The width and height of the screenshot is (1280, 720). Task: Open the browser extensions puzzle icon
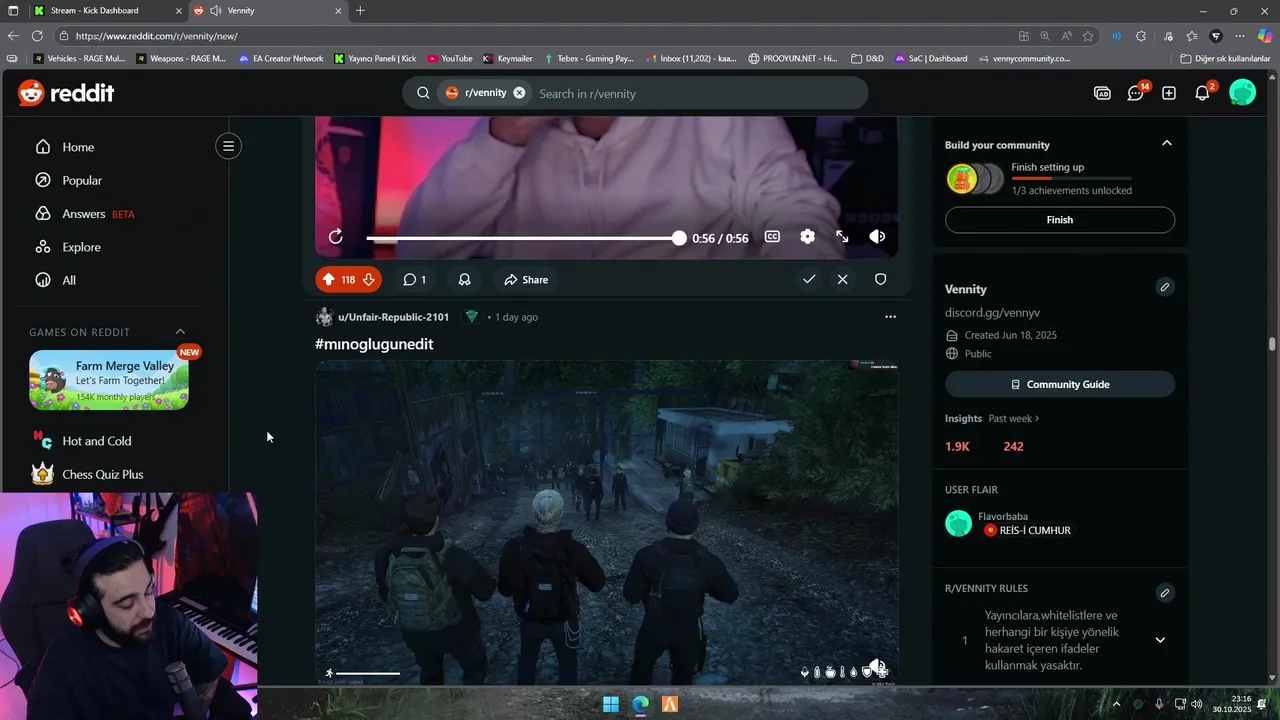[x=1141, y=36]
